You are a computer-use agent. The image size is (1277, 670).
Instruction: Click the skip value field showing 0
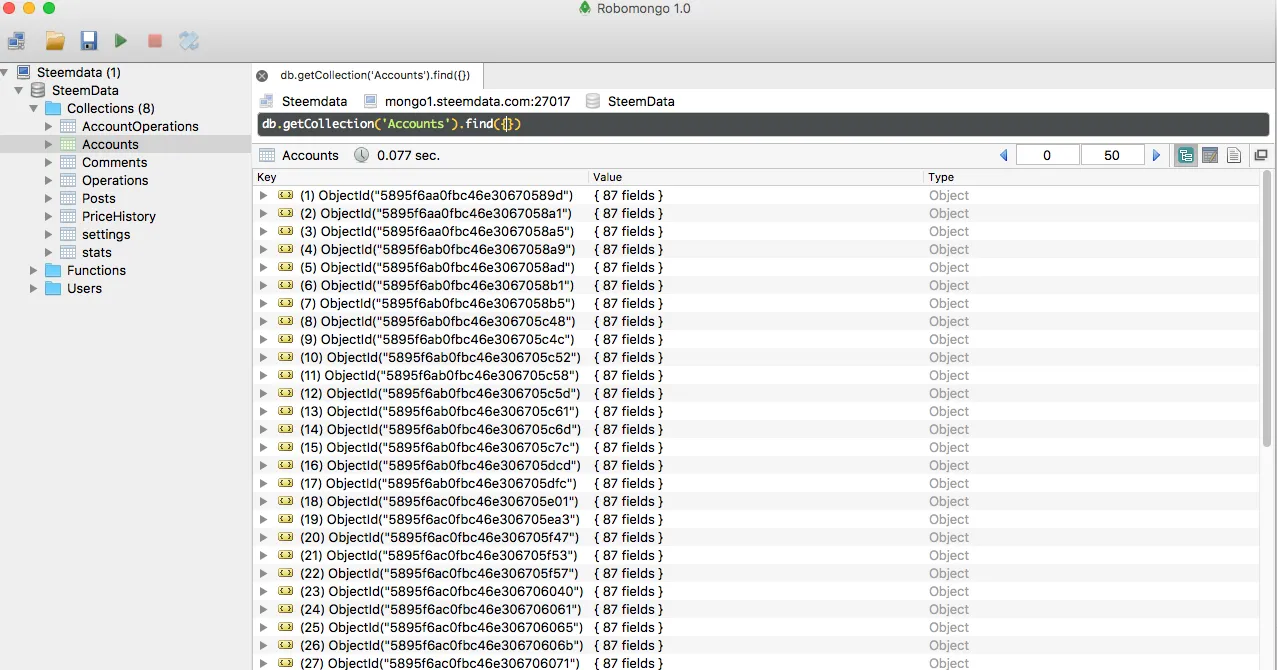pos(1047,156)
